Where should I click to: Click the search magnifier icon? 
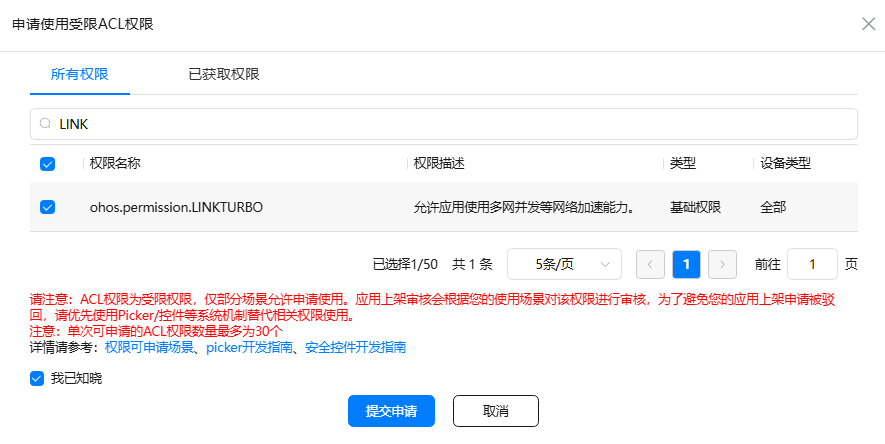coord(45,124)
